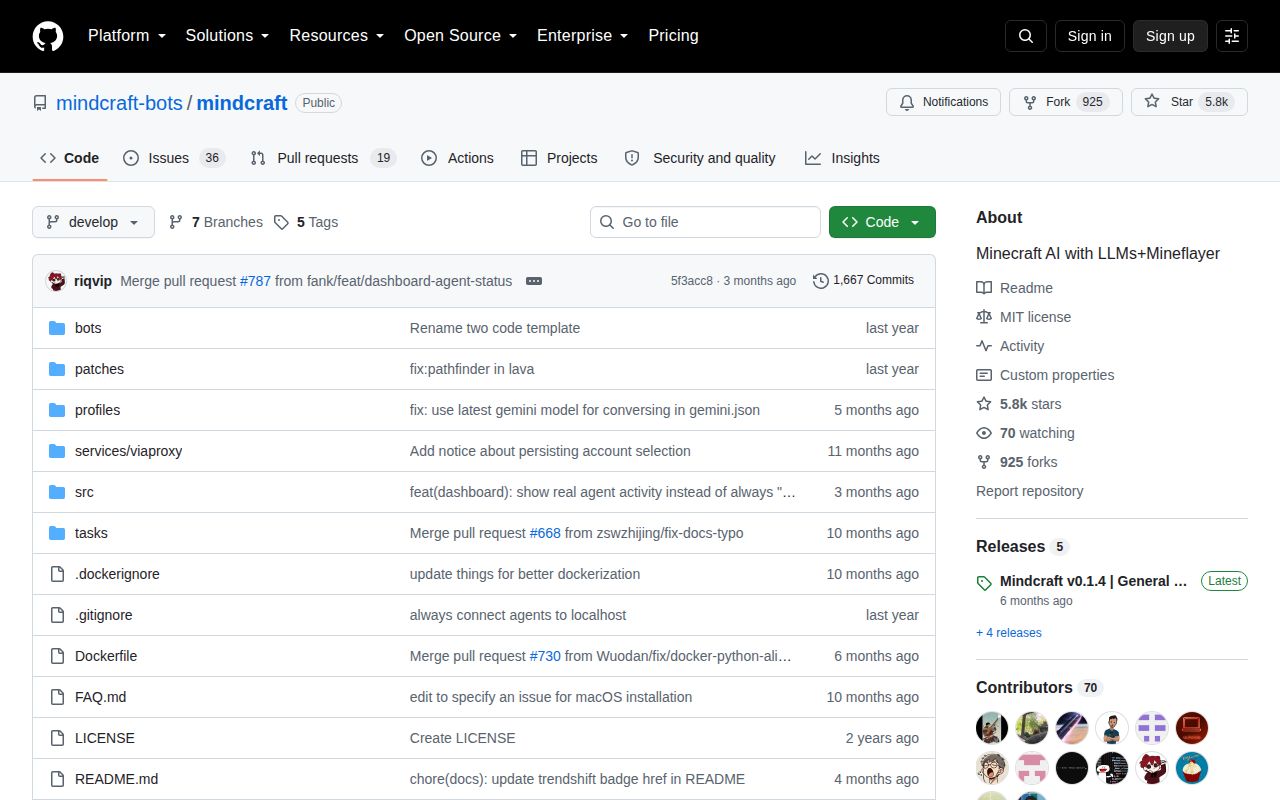
Task: Expand the Platform menu
Action: tap(126, 36)
